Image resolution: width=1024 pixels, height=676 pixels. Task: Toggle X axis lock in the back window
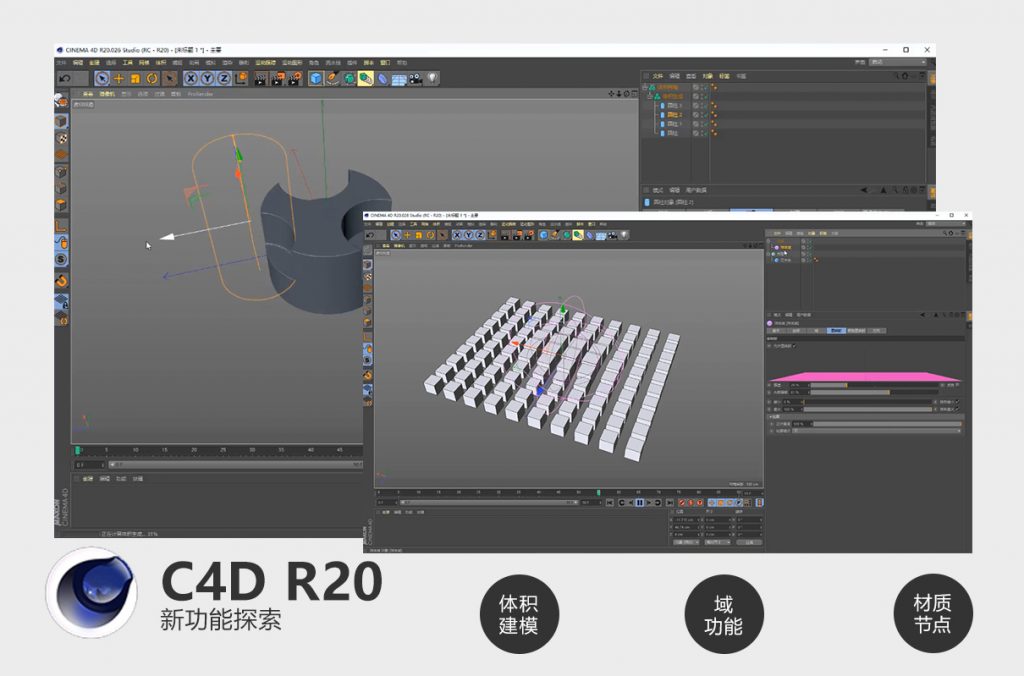(x=191, y=78)
